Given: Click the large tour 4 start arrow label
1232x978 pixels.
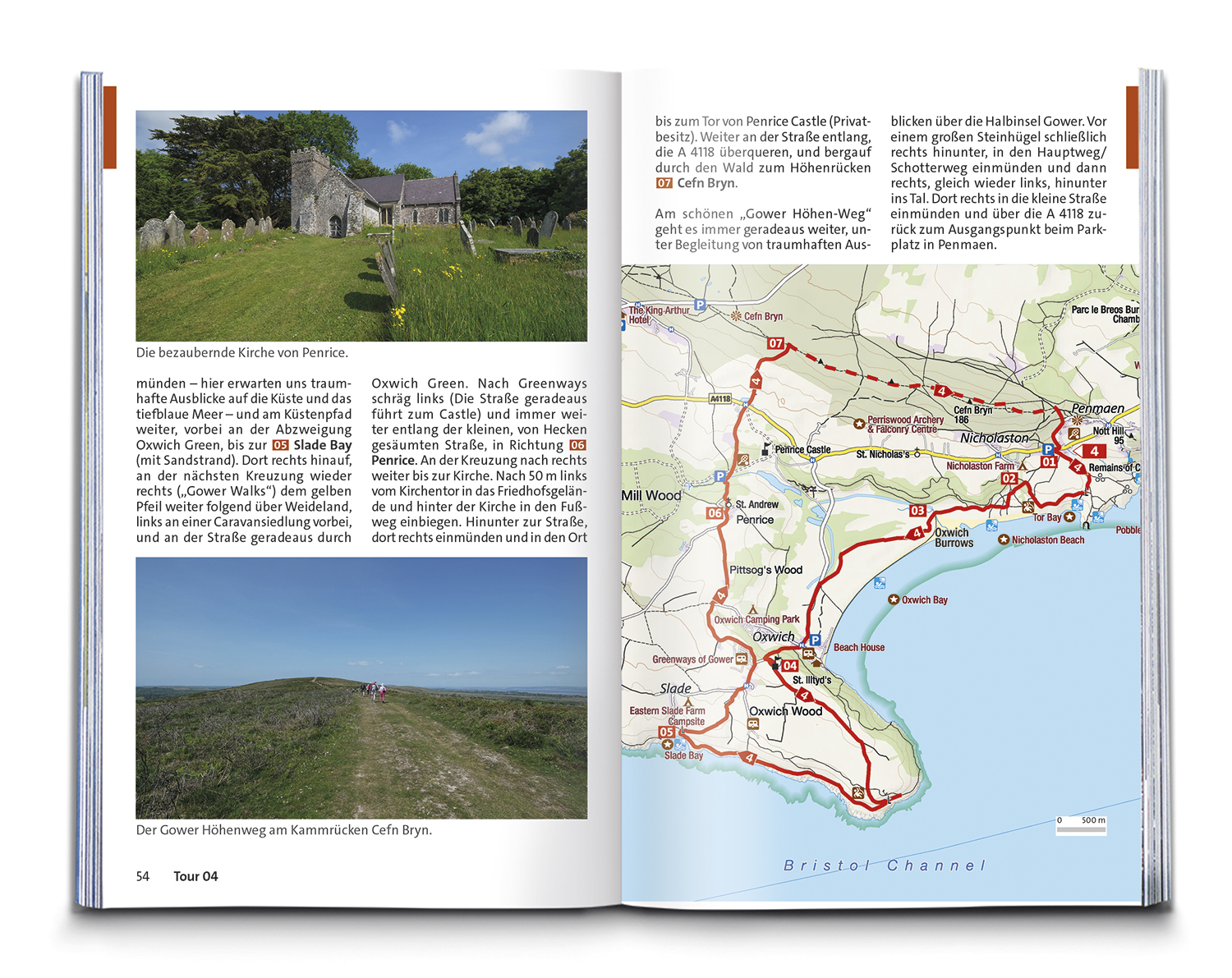Looking at the screenshot, I should (x=1089, y=451).
